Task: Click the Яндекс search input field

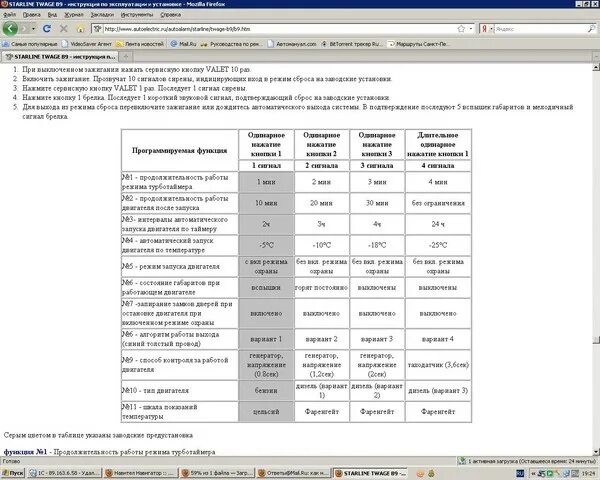Action: coord(540,29)
